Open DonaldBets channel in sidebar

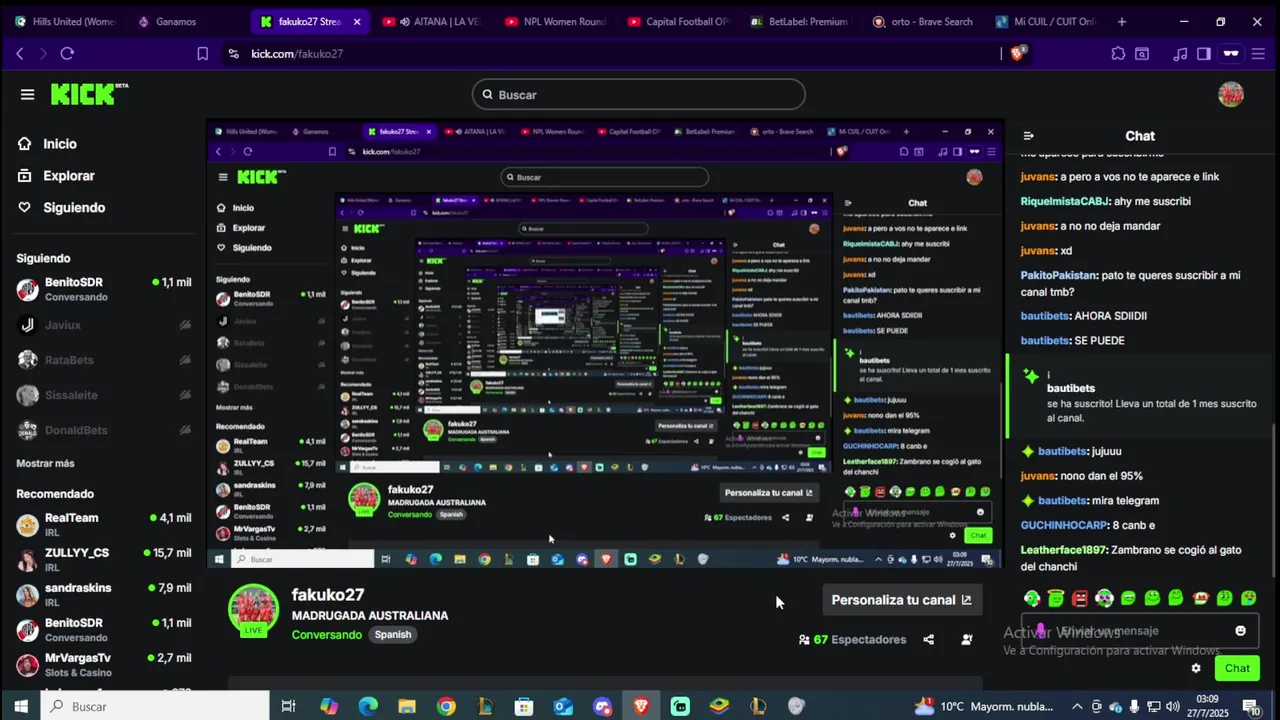[x=104, y=430]
